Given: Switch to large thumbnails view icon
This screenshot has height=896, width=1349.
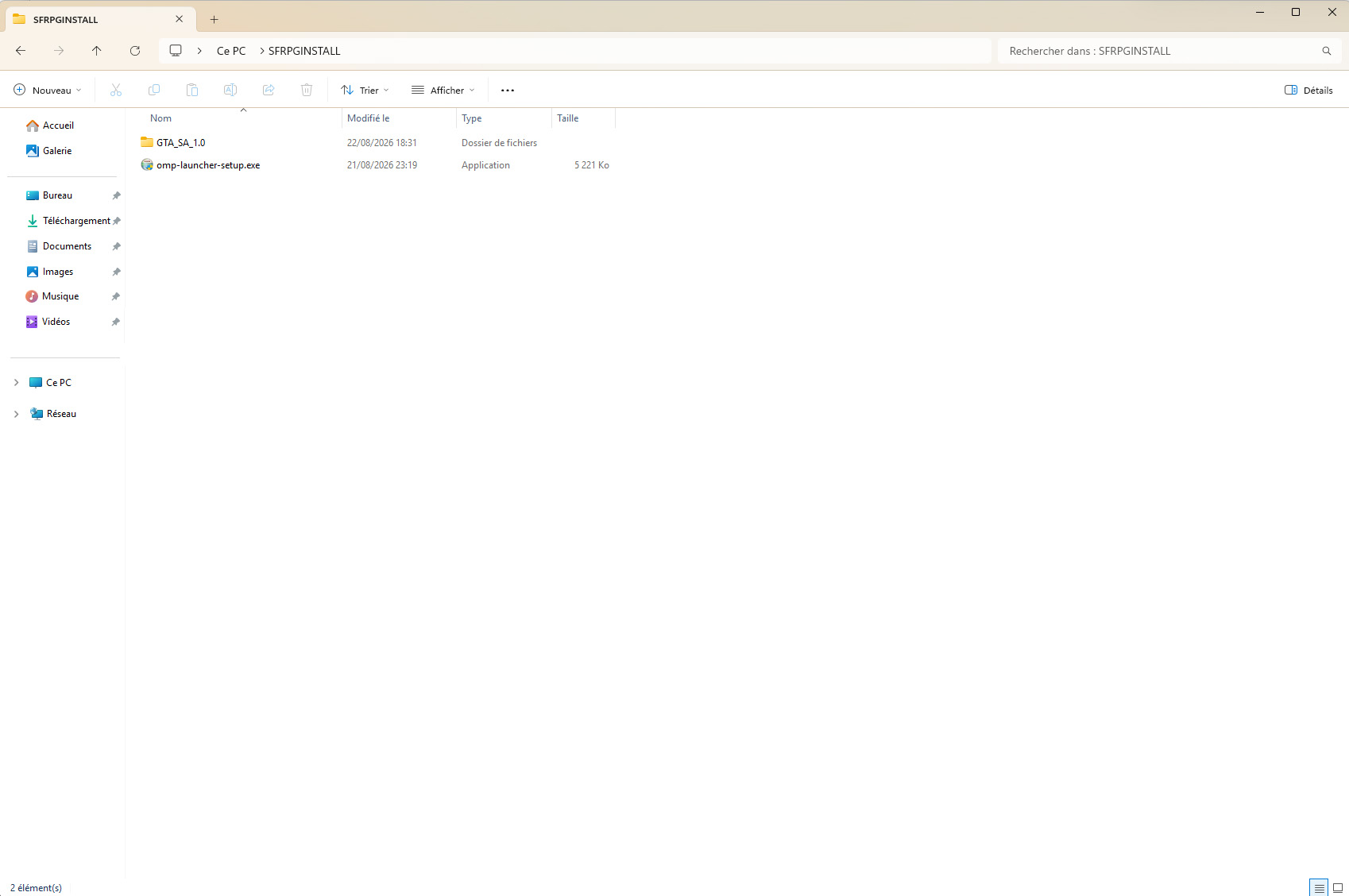Looking at the screenshot, I should tap(1338, 888).
